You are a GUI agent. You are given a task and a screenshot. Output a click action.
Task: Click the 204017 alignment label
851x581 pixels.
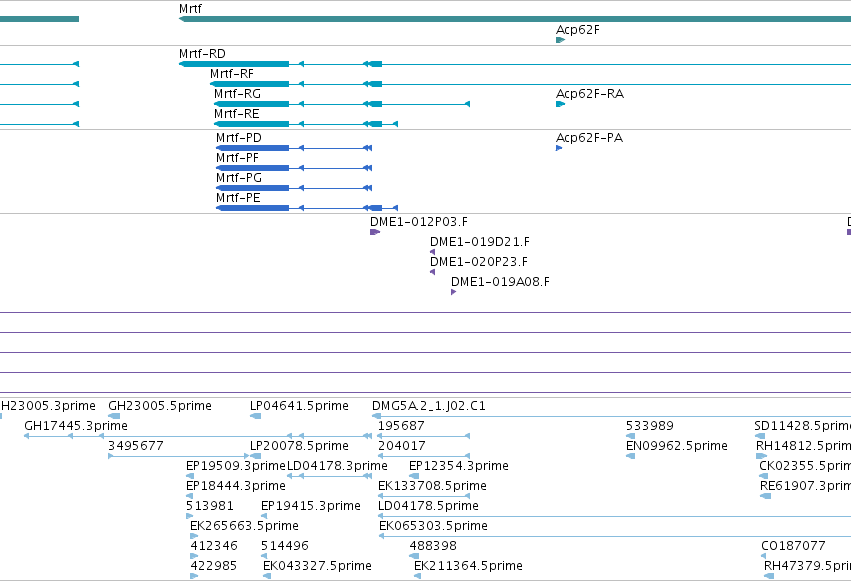(402, 446)
